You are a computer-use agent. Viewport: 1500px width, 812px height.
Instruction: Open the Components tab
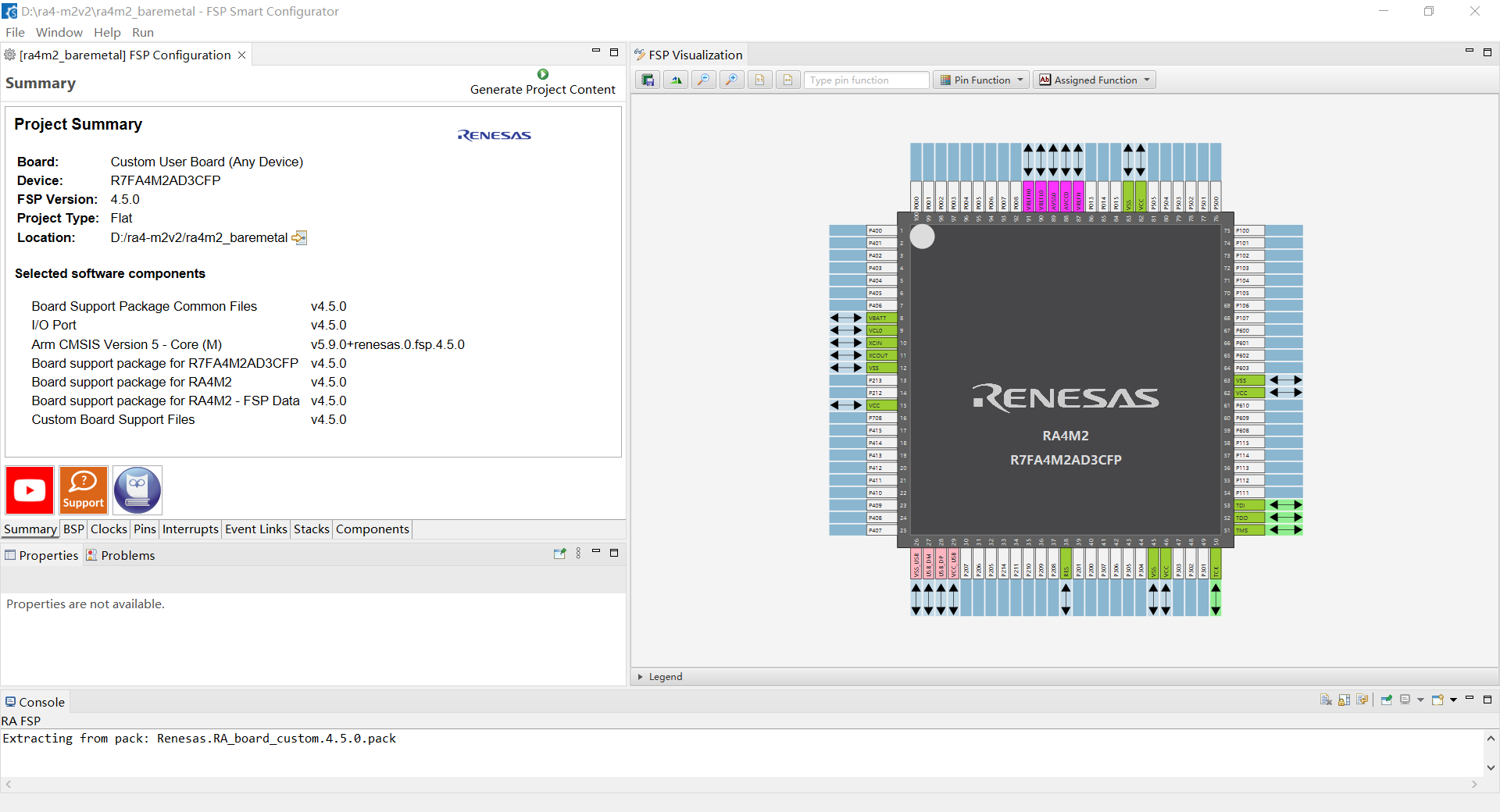[x=372, y=529]
